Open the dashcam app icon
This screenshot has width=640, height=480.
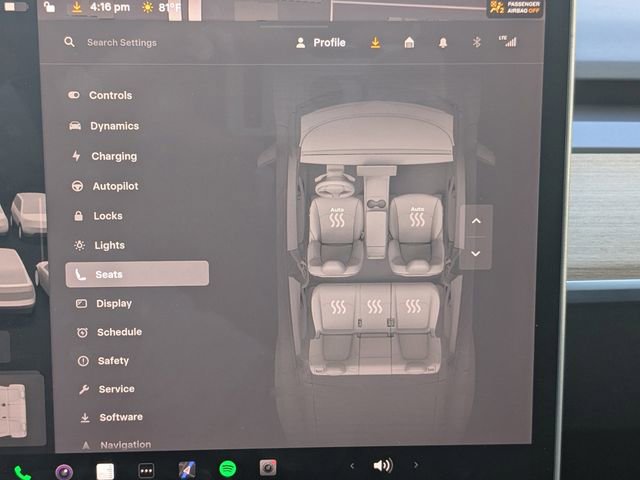pyautogui.click(x=268, y=468)
